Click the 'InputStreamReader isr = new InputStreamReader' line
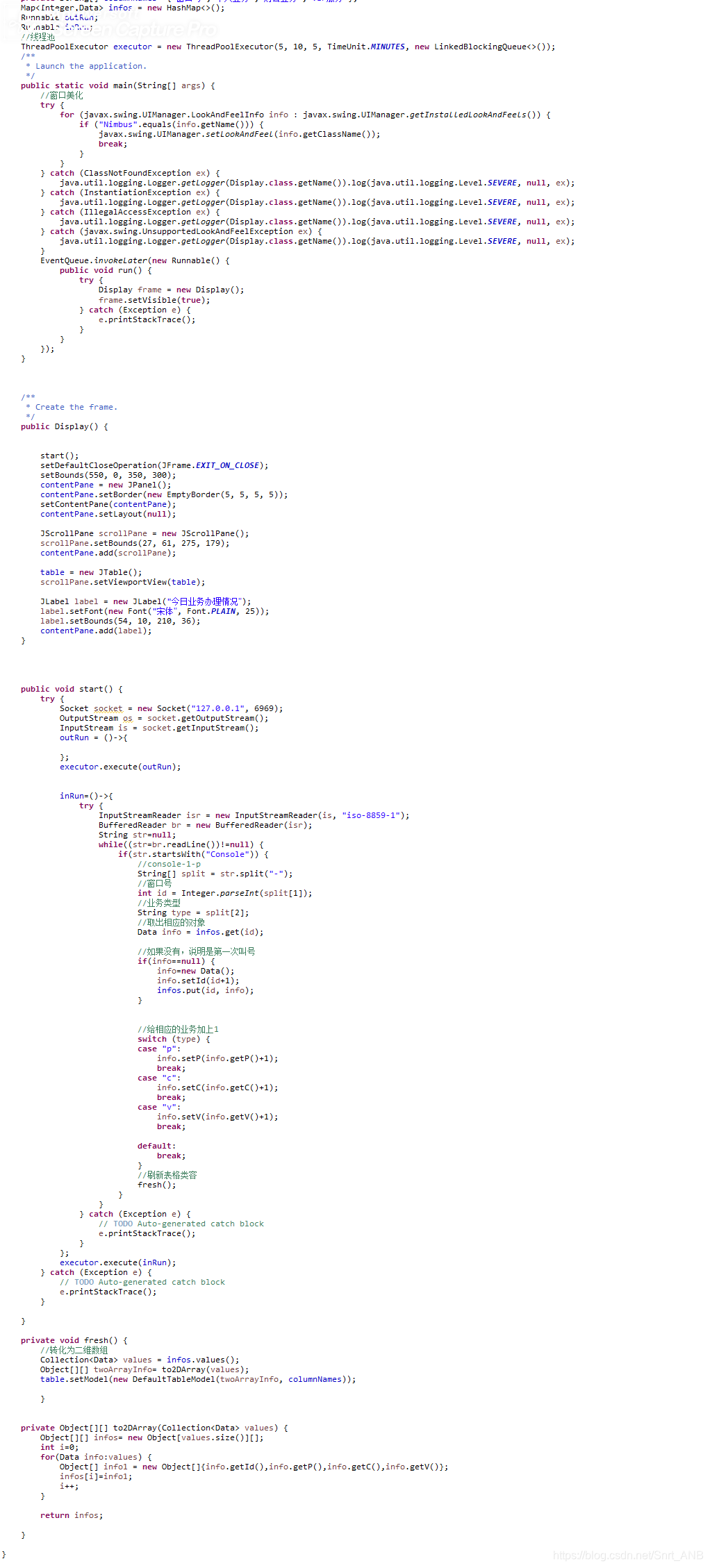The width and height of the screenshot is (710, 1568). click(254, 815)
